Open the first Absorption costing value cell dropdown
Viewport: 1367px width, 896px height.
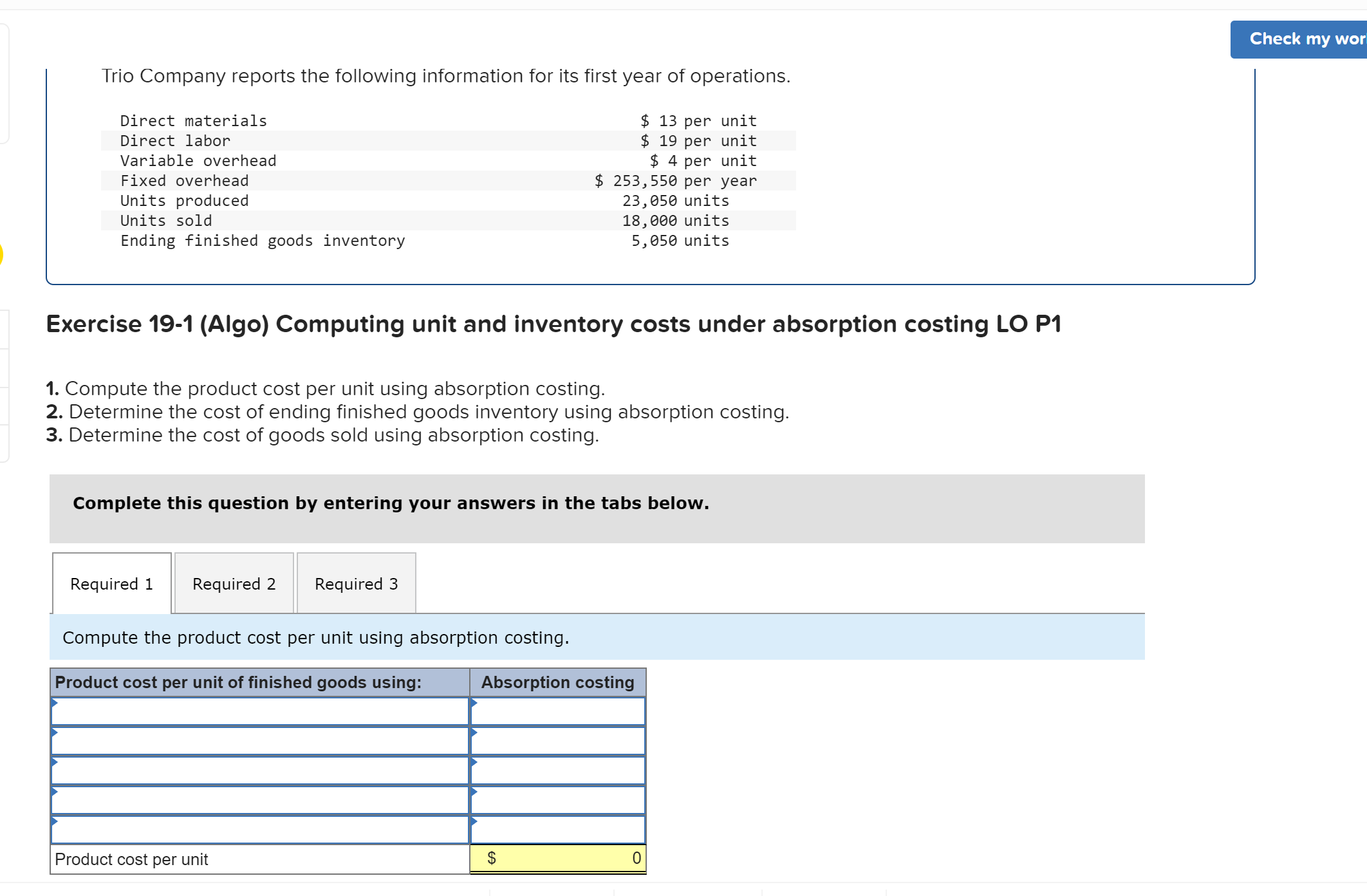pyautogui.click(x=557, y=711)
